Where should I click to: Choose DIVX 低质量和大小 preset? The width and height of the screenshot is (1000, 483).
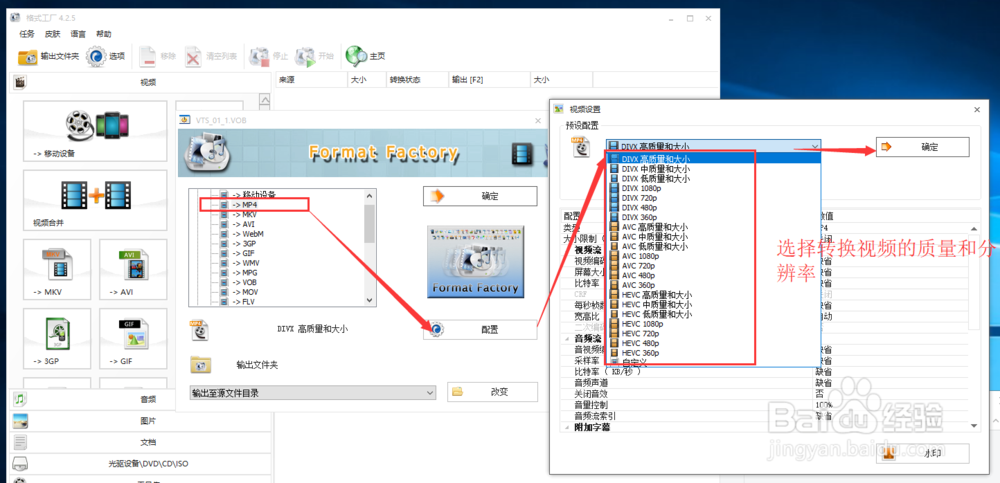(713, 179)
